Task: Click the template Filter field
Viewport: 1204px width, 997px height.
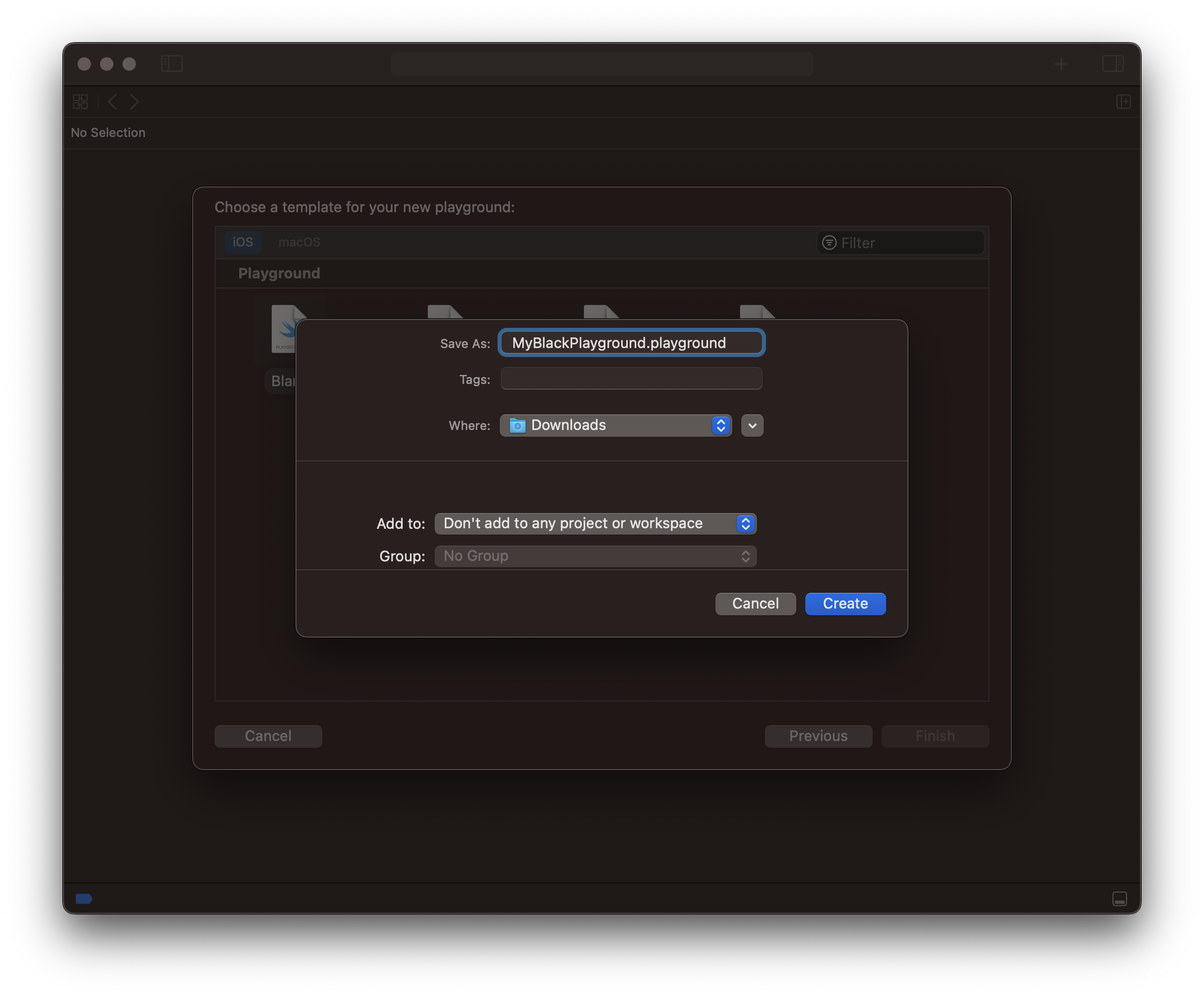Action: pyautogui.click(x=900, y=243)
